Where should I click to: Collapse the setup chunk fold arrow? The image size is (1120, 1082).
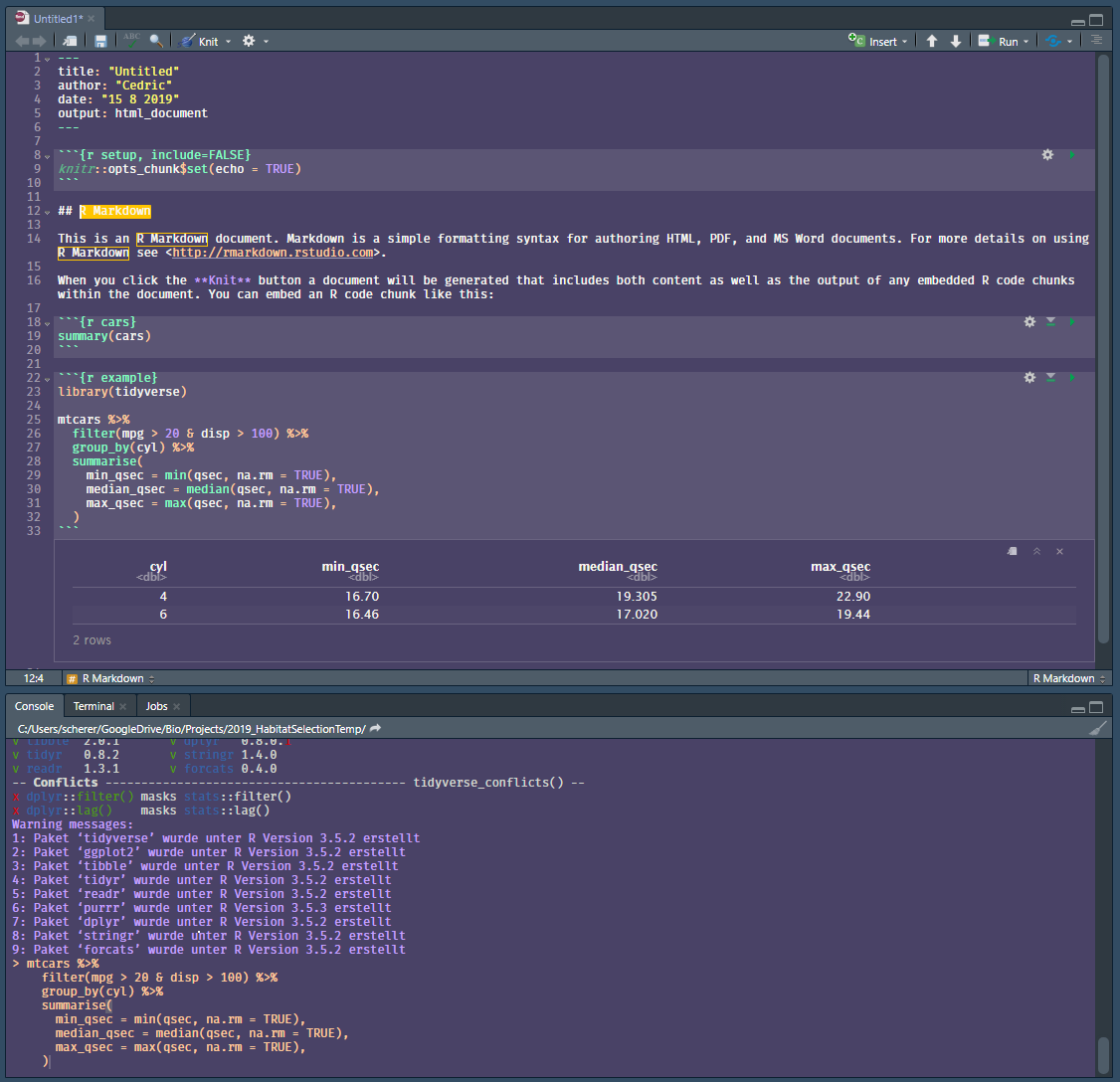coord(47,156)
